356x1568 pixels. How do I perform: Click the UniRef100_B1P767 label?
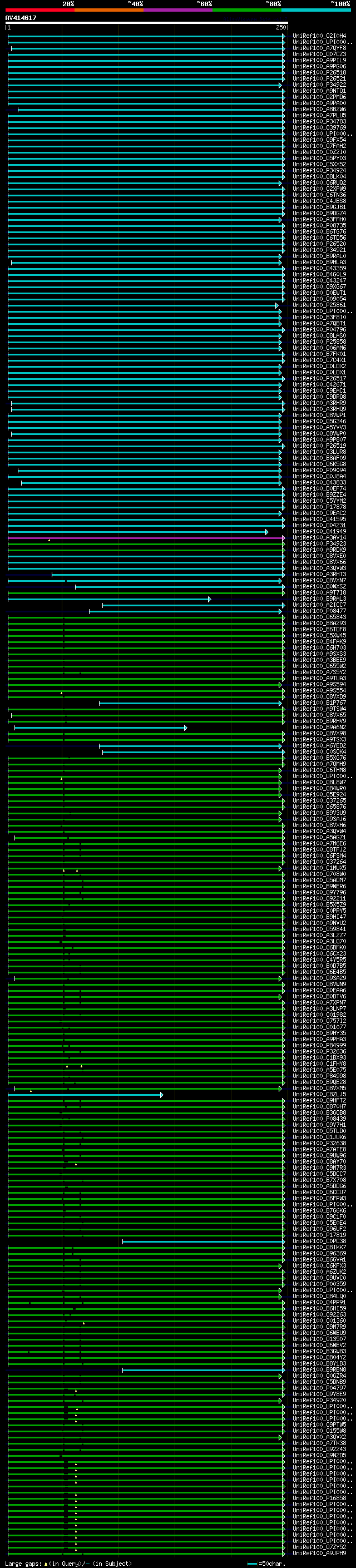[319, 703]
